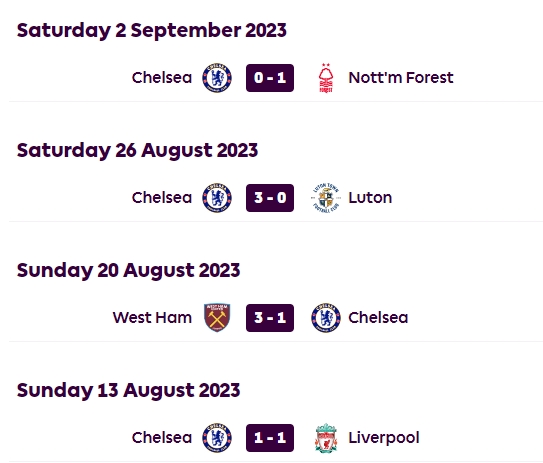Click Chelsea crest in Luton match
The width and height of the screenshot is (543, 463).
[217, 198]
